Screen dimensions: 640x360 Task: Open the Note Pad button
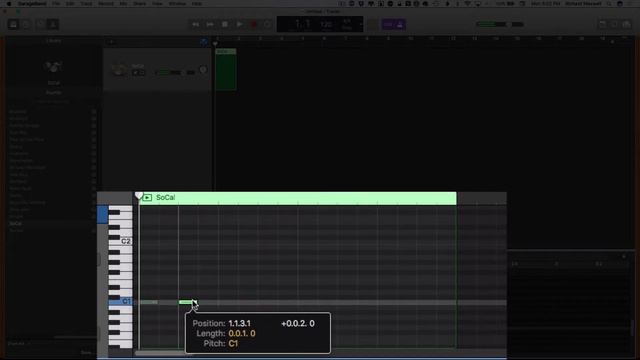(x=602, y=24)
